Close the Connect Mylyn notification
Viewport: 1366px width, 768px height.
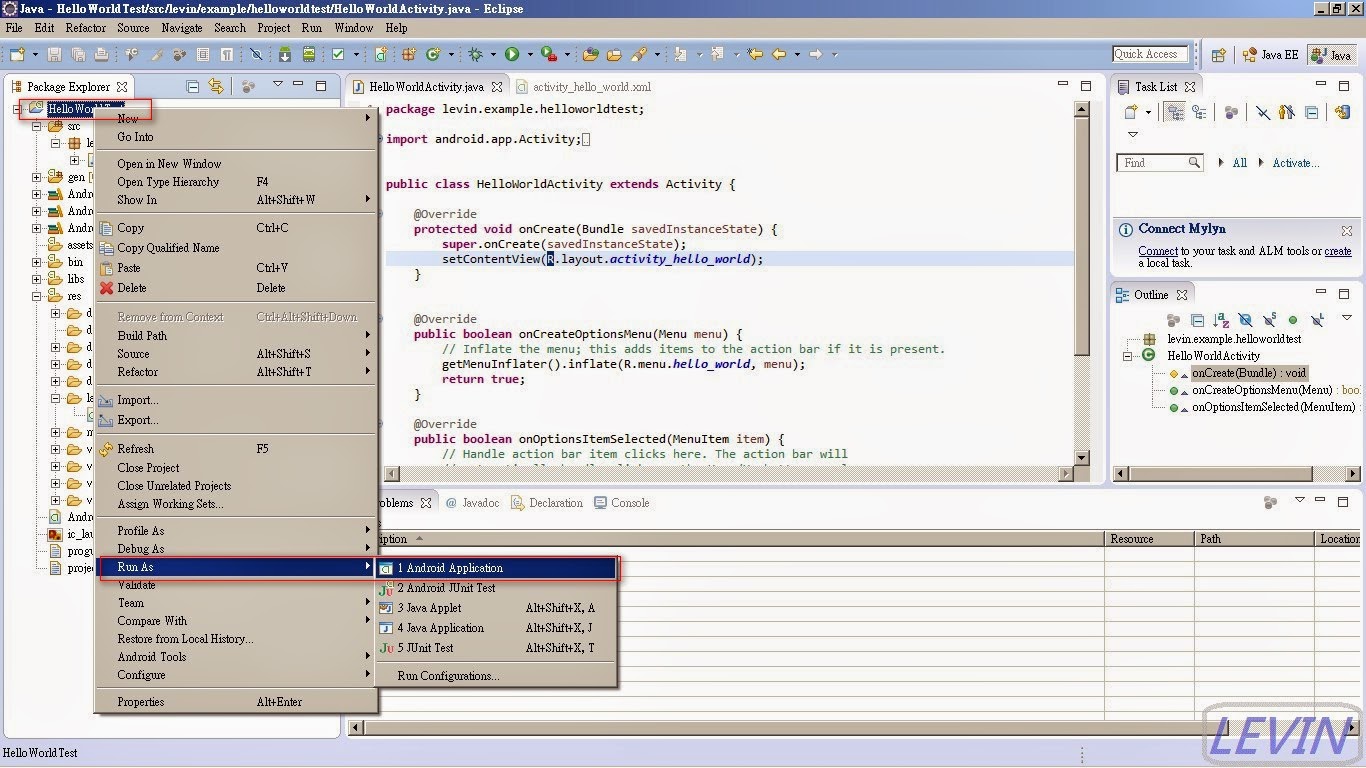pyautogui.click(x=1346, y=230)
